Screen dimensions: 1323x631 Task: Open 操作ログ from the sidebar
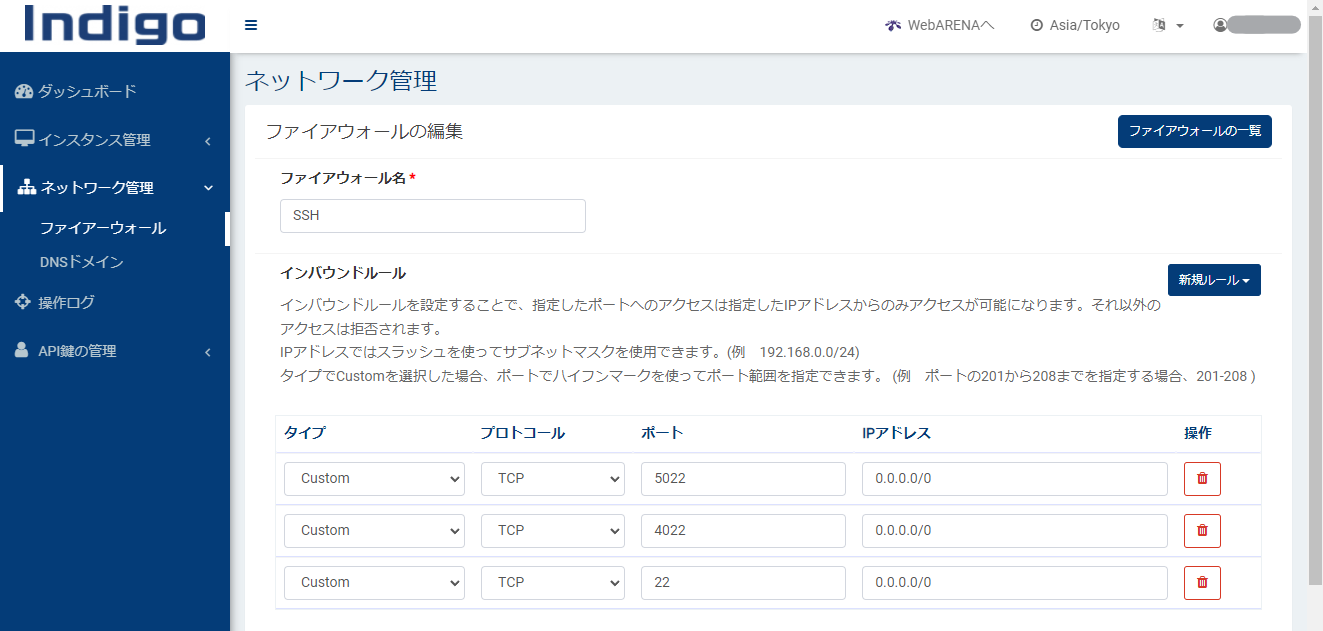pos(66,302)
